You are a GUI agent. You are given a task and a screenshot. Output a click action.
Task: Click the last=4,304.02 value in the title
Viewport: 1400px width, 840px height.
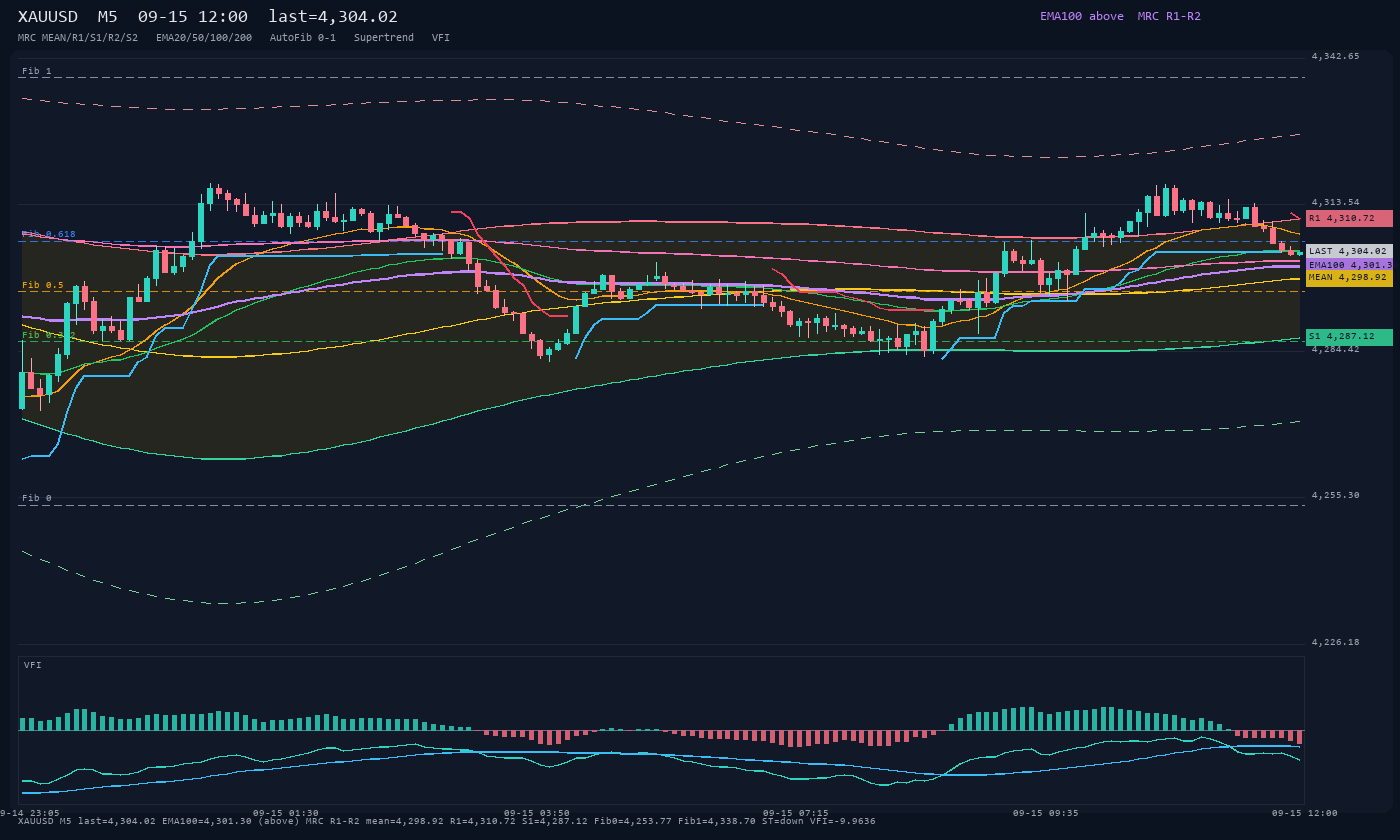[x=333, y=17]
